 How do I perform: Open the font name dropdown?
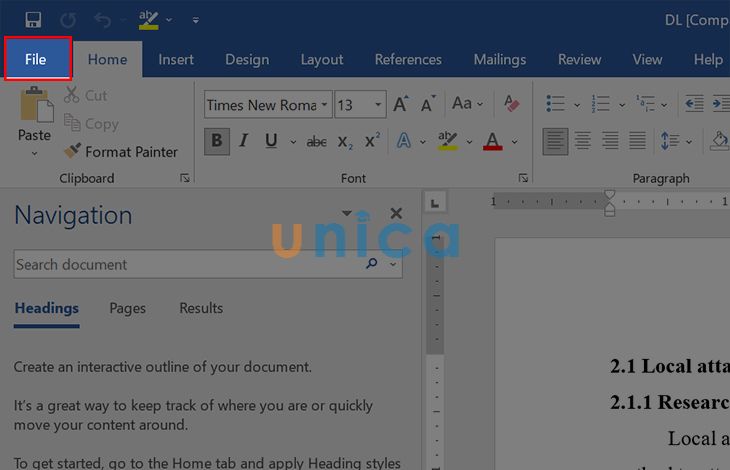(x=324, y=105)
